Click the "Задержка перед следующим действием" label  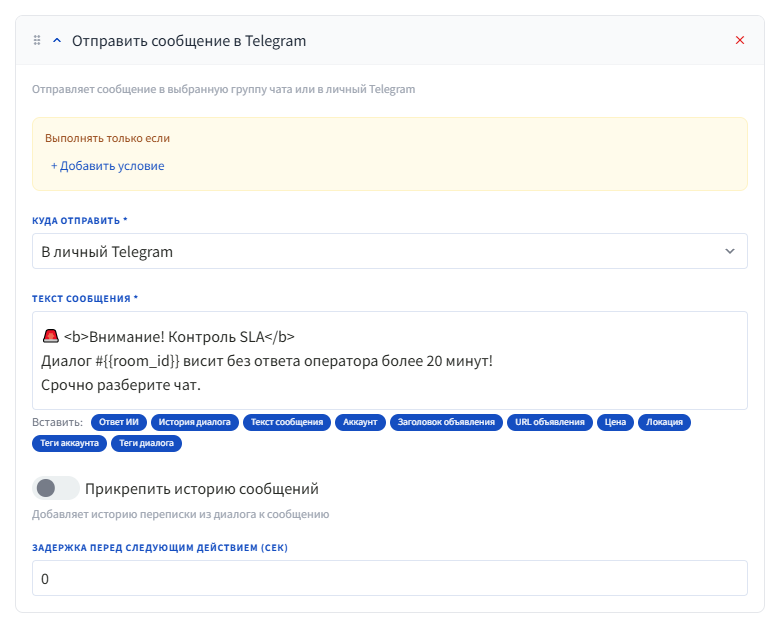pos(160,548)
